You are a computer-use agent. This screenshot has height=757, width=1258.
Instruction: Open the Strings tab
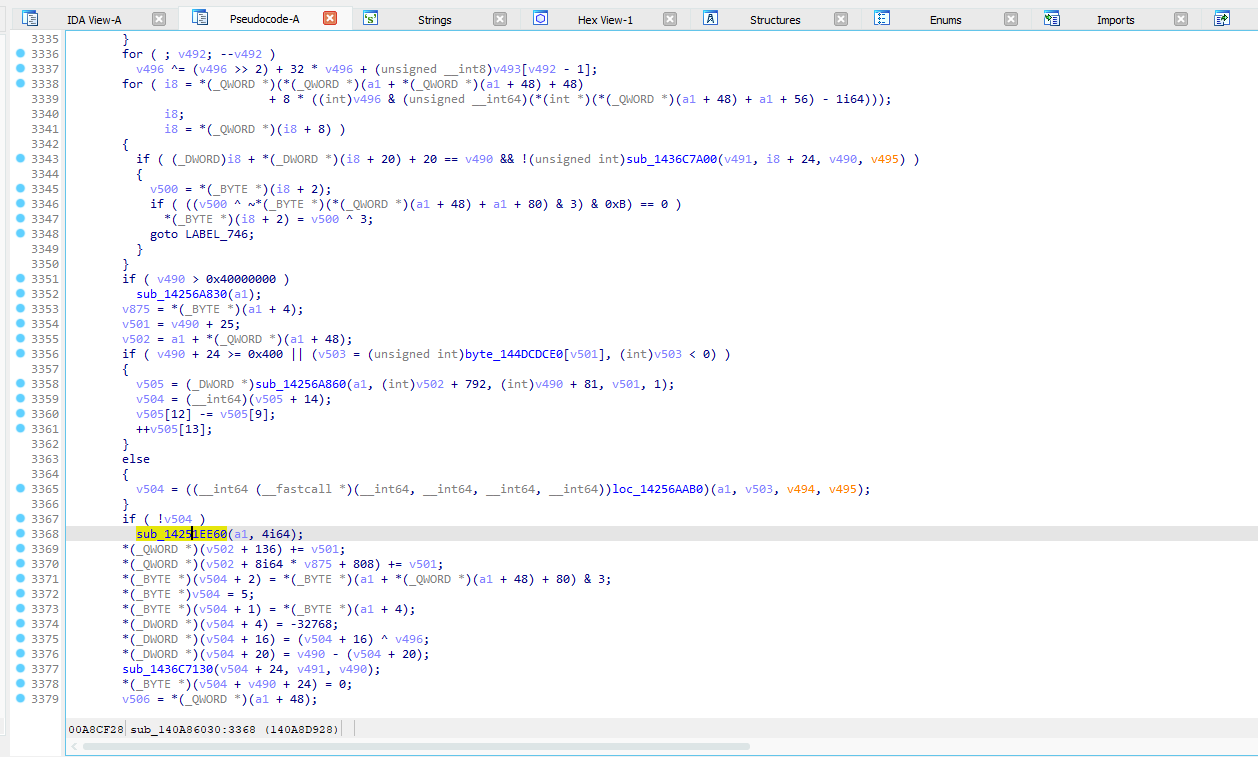pyautogui.click(x=434, y=20)
